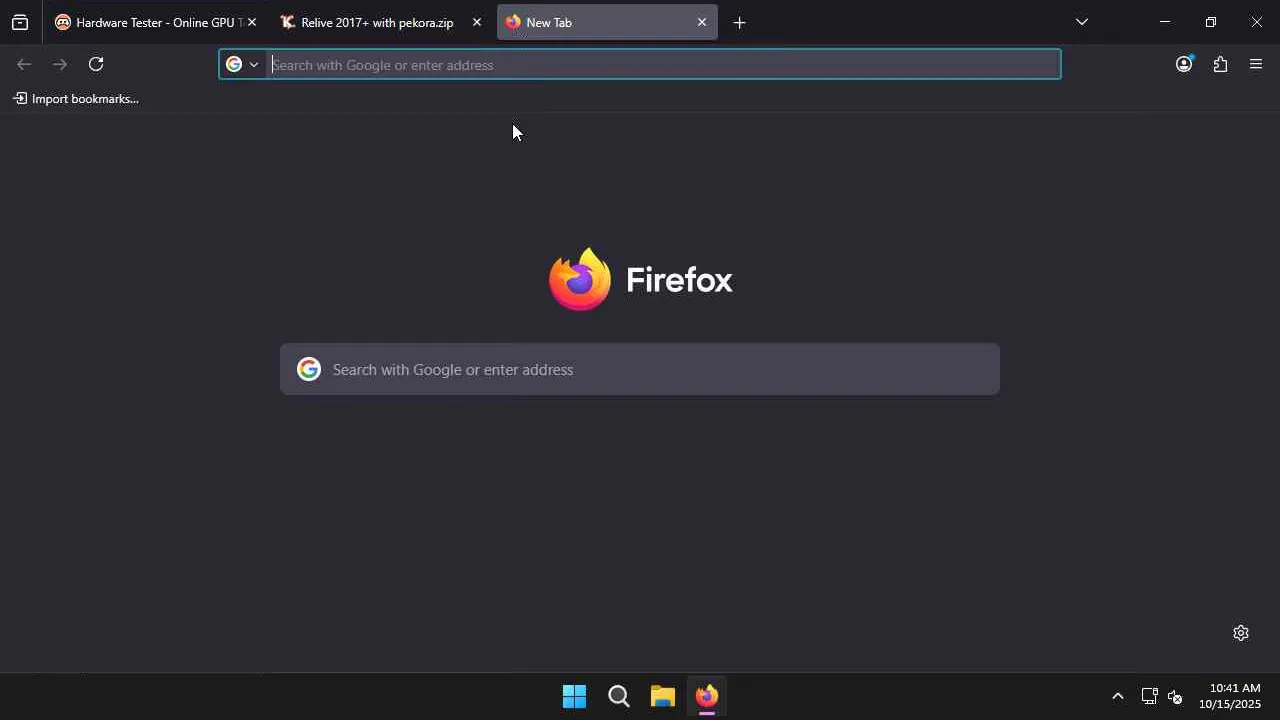
Task: Open New Tab personalize settings gear
Action: (1241, 633)
